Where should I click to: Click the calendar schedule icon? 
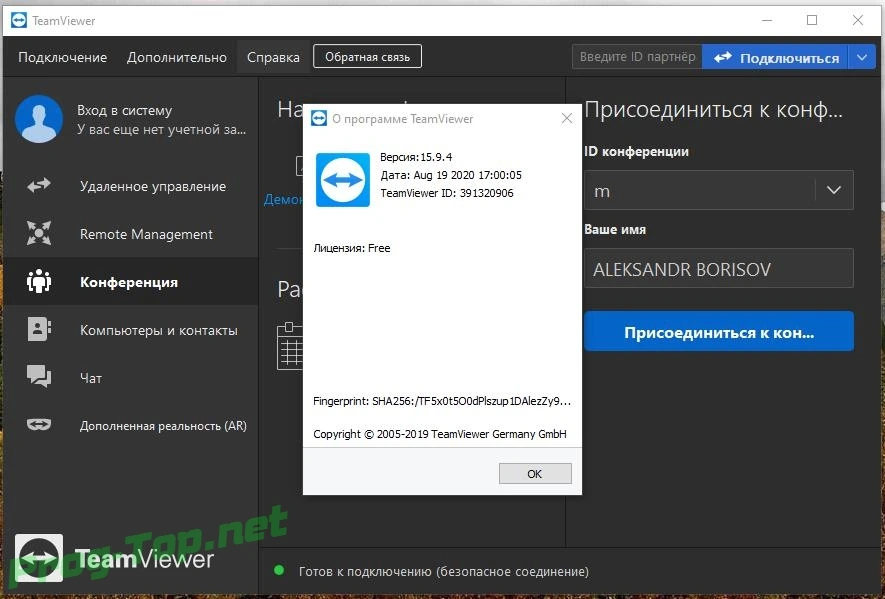pyautogui.click(x=290, y=346)
